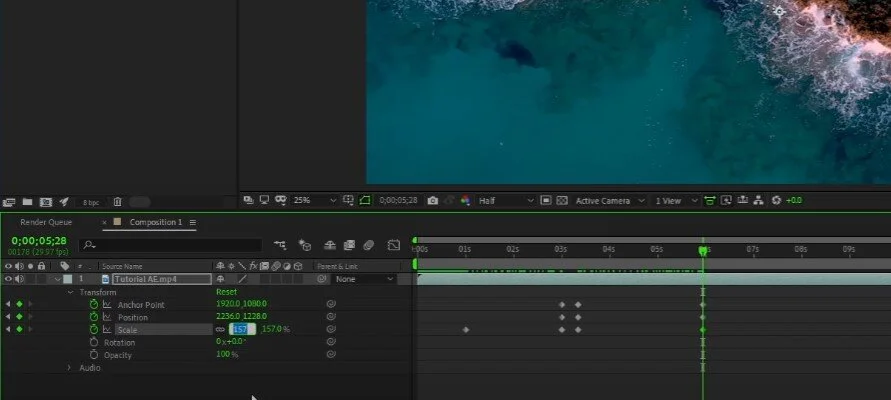Toggle the Scale stopwatch
Viewport: 891px width, 400px height.
[x=94, y=330]
